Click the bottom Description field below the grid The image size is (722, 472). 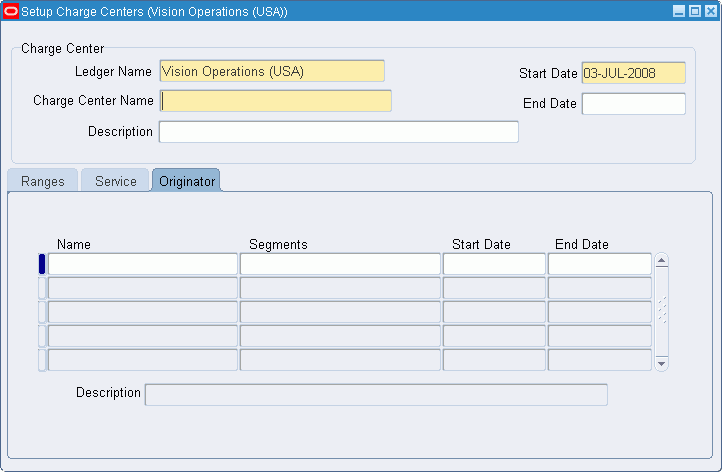click(376, 395)
